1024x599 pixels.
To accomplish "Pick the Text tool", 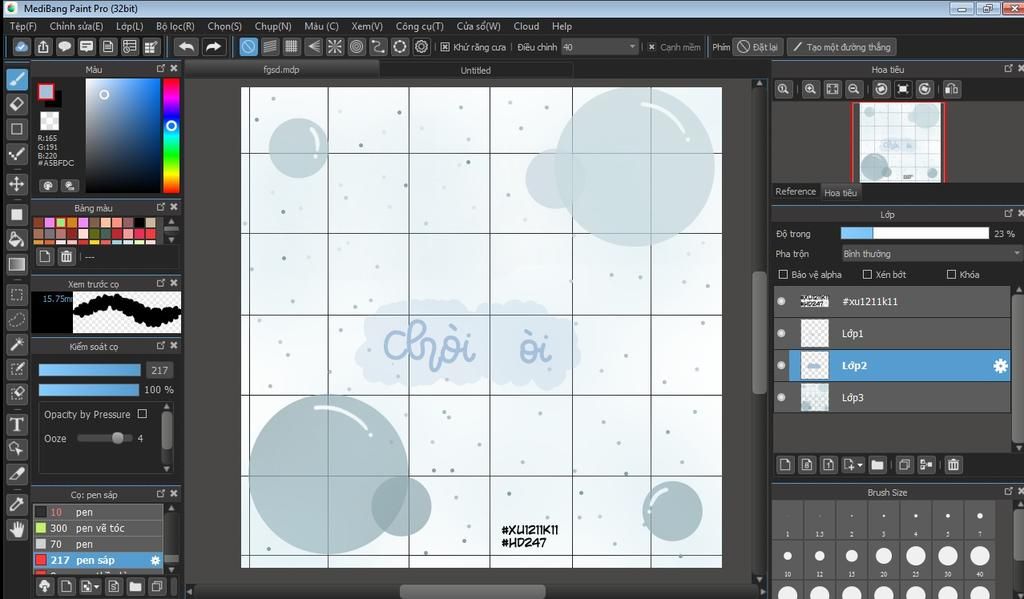I will pyautogui.click(x=16, y=424).
